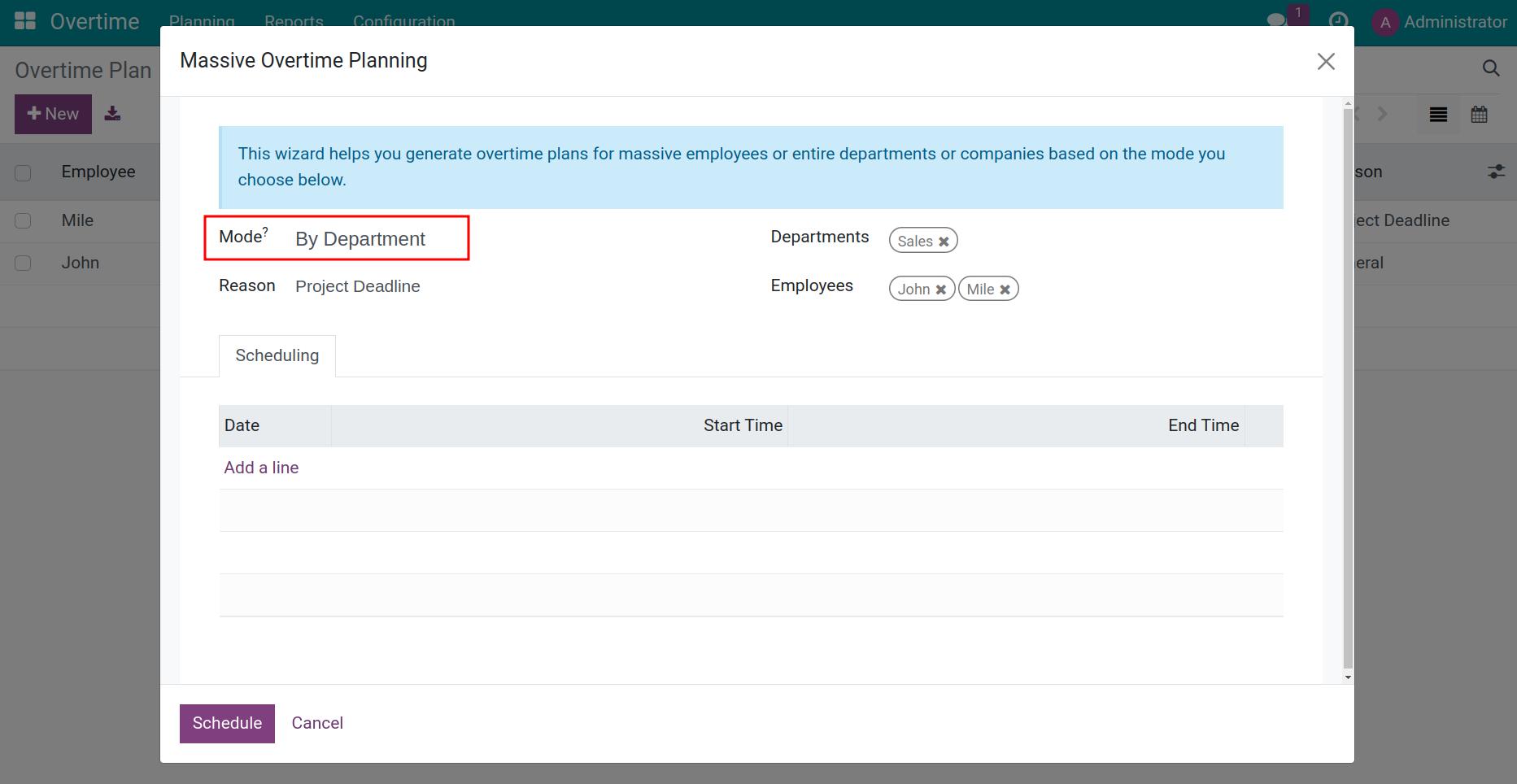Open the Mode dropdown showing By Department
This screenshot has height=784, width=1517.
coord(374,239)
